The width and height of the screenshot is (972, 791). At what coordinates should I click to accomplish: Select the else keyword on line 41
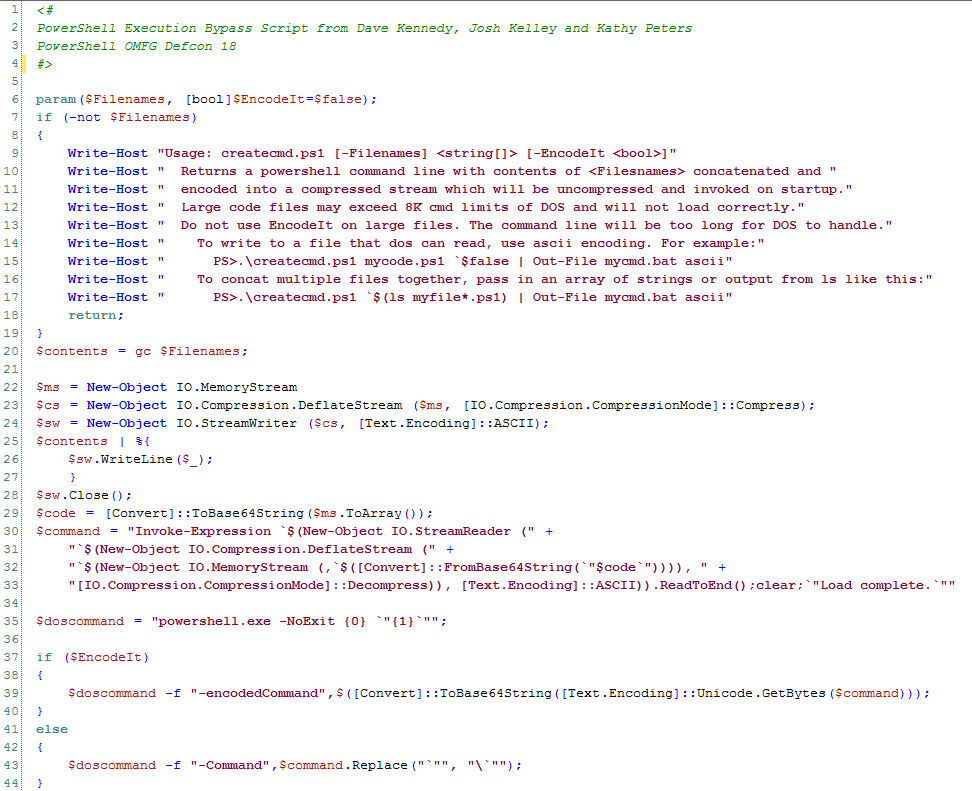(51, 729)
